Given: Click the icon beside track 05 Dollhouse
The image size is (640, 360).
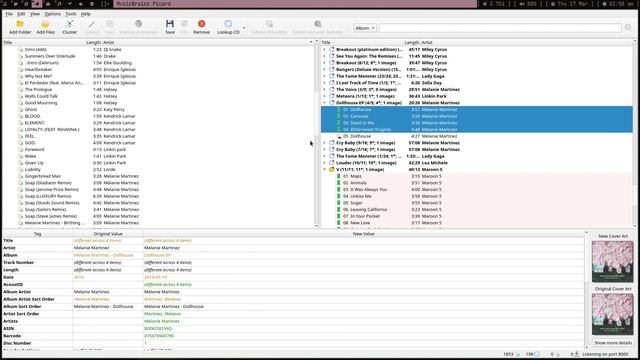Looking at the screenshot, I should point(339,136).
